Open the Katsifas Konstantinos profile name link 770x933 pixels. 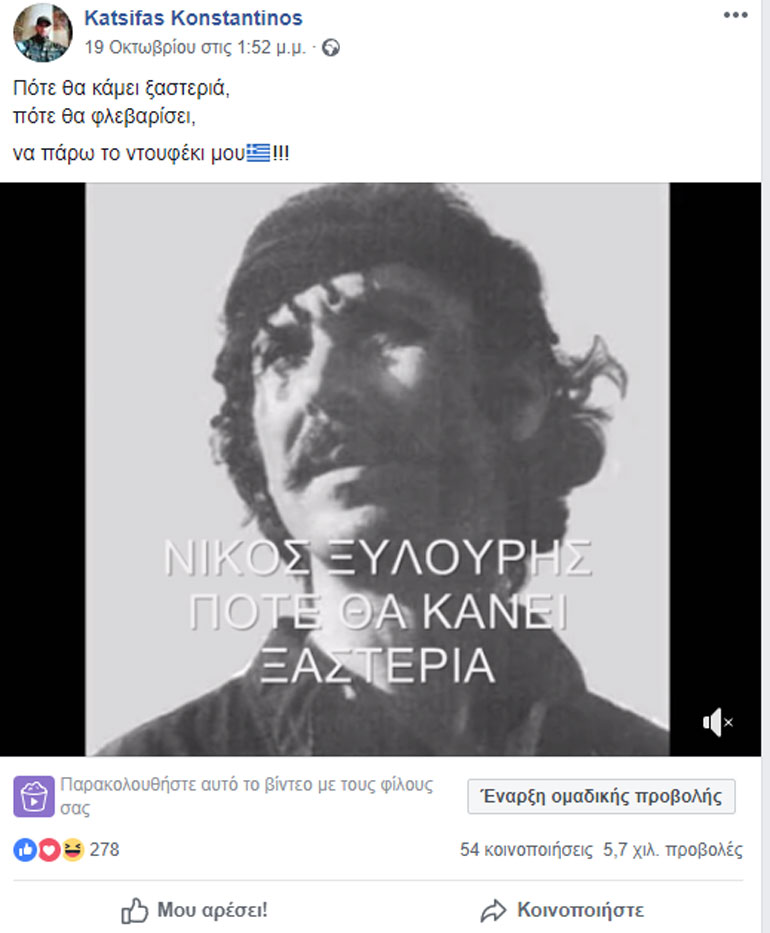coord(193,18)
